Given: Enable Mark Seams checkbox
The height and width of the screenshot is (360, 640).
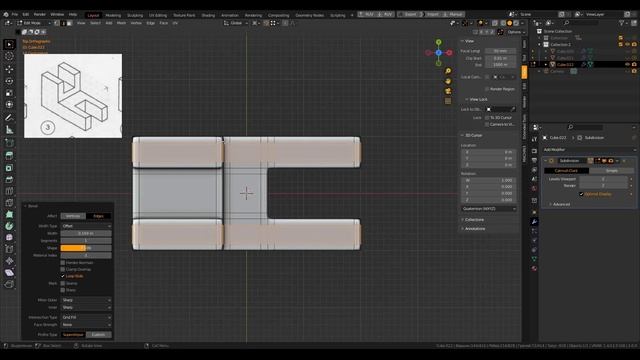Looking at the screenshot, I should tap(63, 283).
